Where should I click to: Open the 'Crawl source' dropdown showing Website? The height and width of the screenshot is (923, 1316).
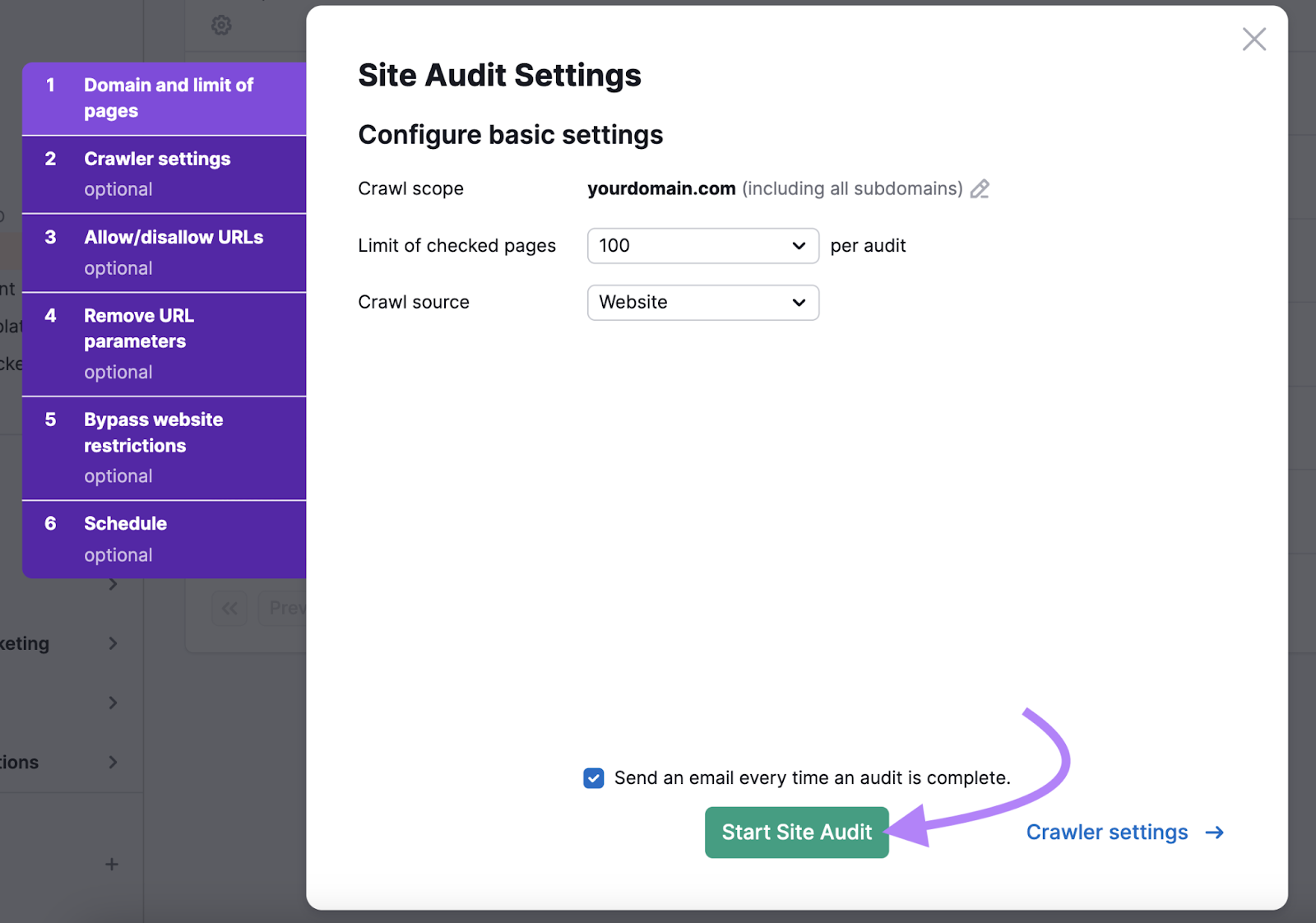pos(702,302)
